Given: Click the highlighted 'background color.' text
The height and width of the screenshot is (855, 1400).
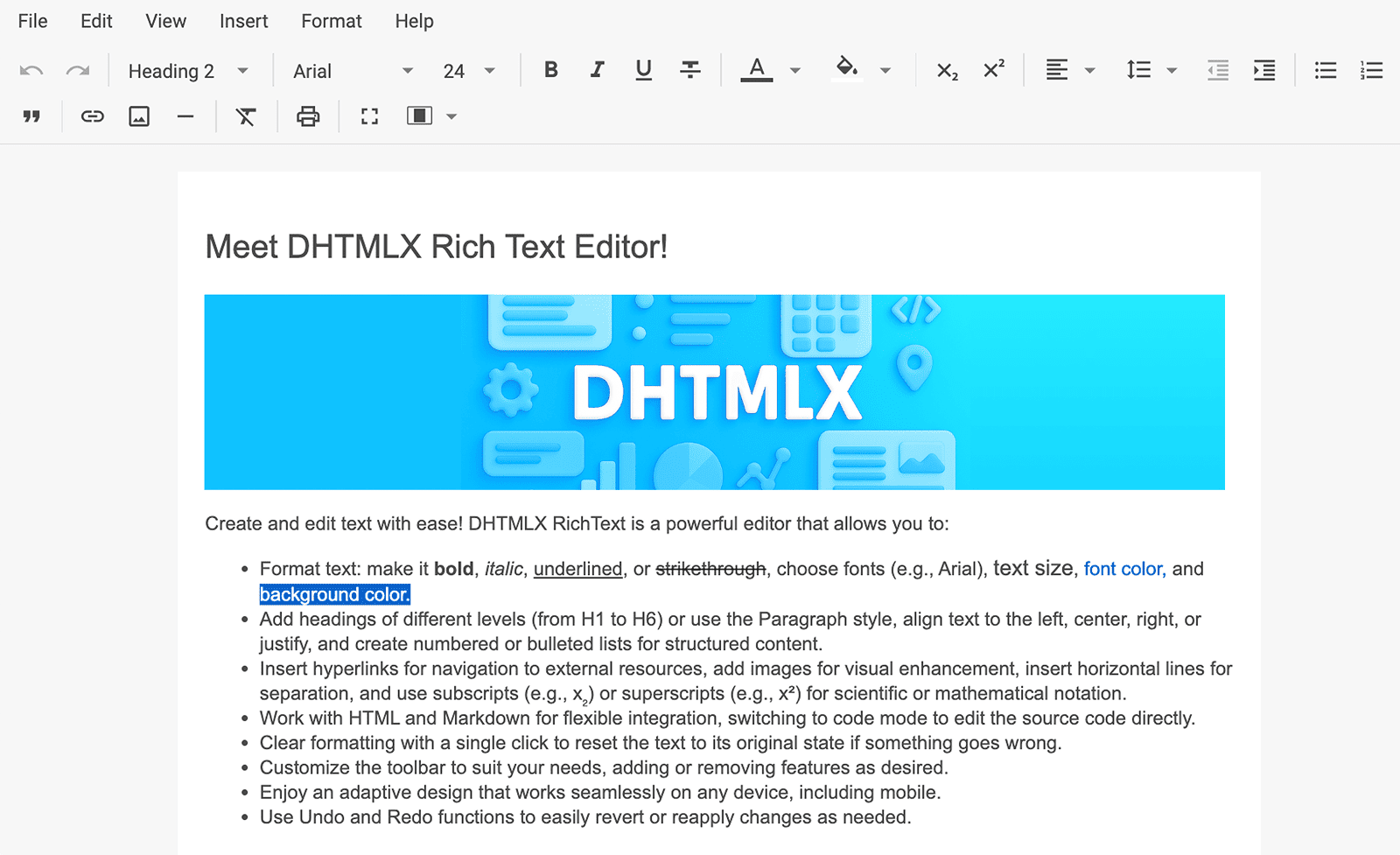Looking at the screenshot, I should pyautogui.click(x=335, y=594).
